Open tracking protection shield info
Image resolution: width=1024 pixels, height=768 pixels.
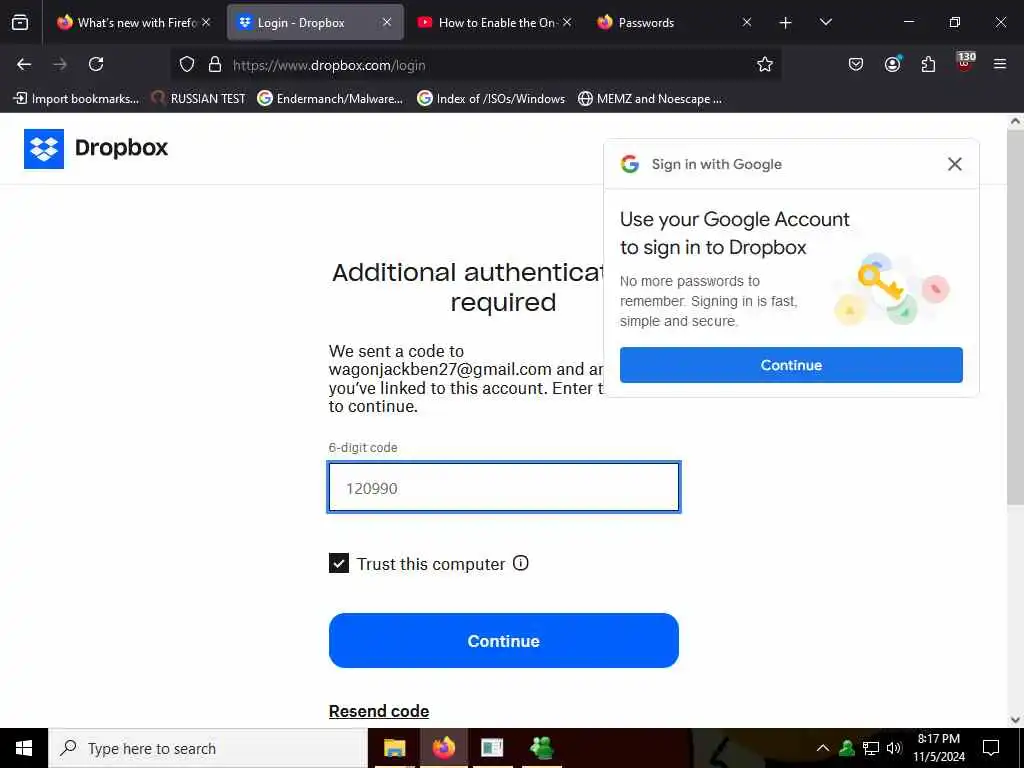pos(187,64)
